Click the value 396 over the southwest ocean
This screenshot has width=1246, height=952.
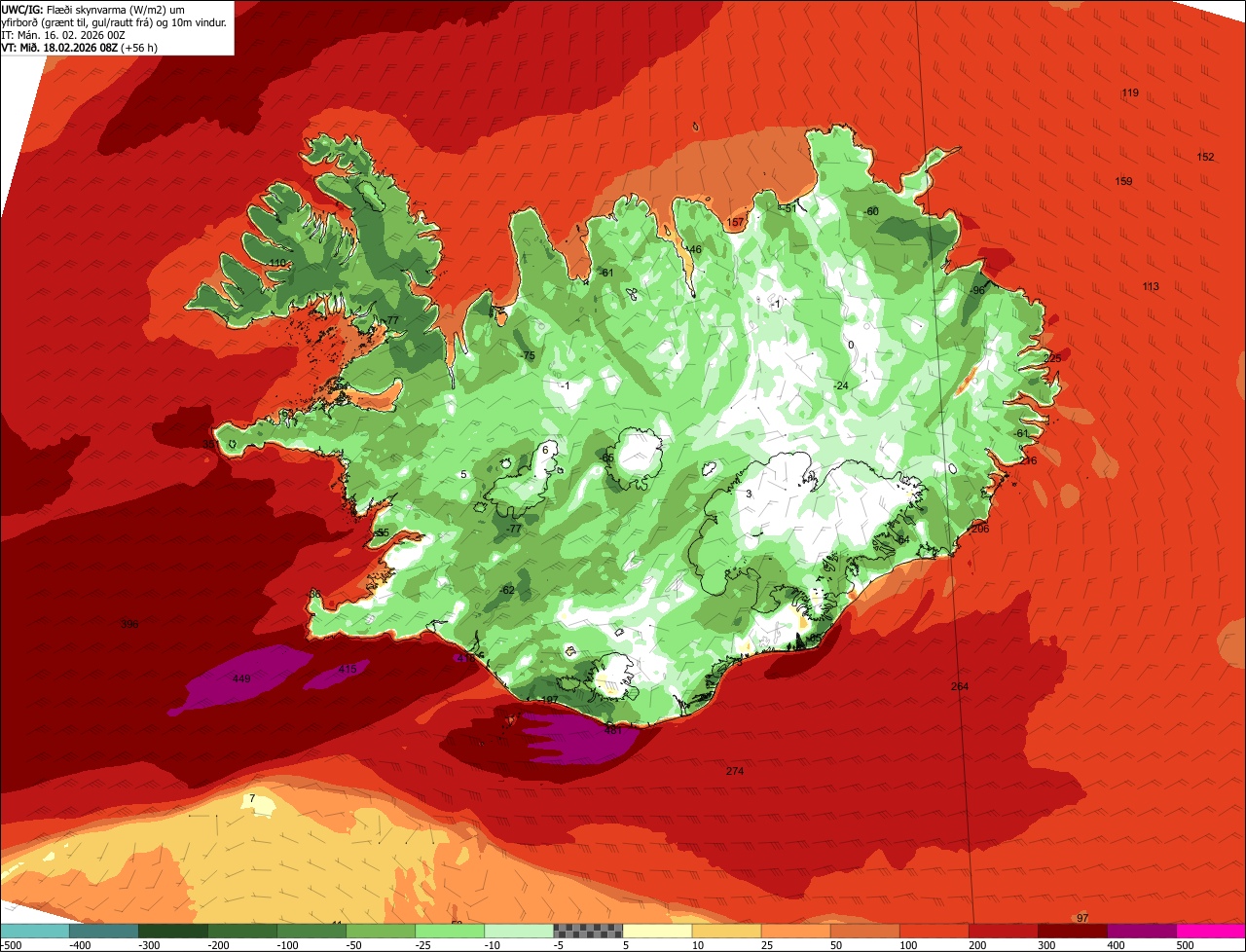129,625
